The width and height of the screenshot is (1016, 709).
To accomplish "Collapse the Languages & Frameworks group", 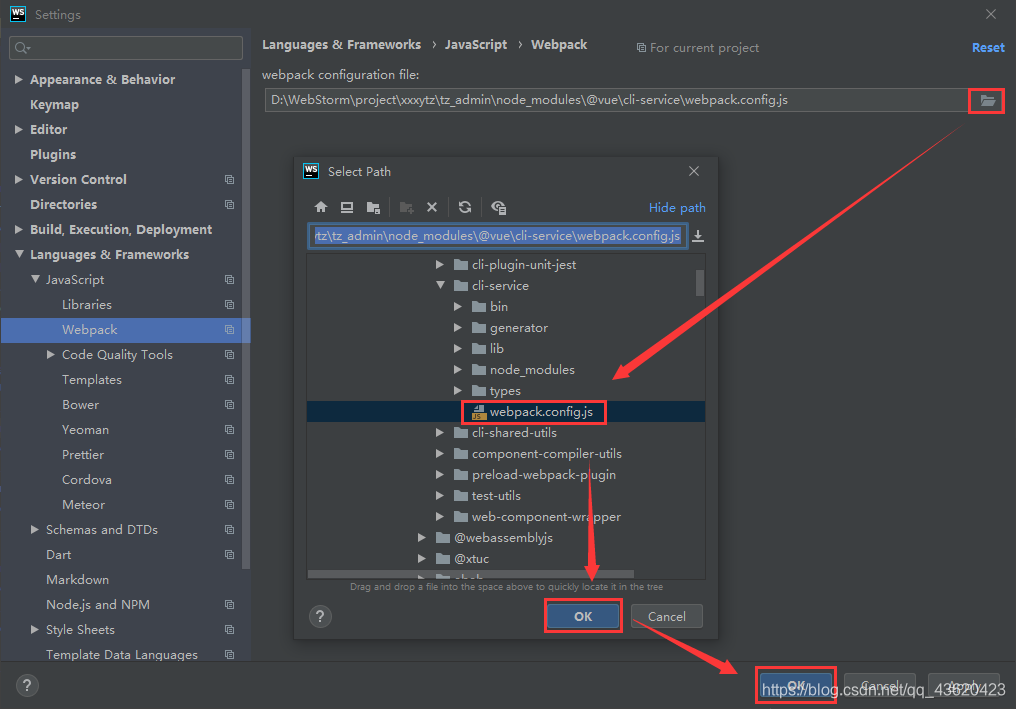I will (19, 254).
